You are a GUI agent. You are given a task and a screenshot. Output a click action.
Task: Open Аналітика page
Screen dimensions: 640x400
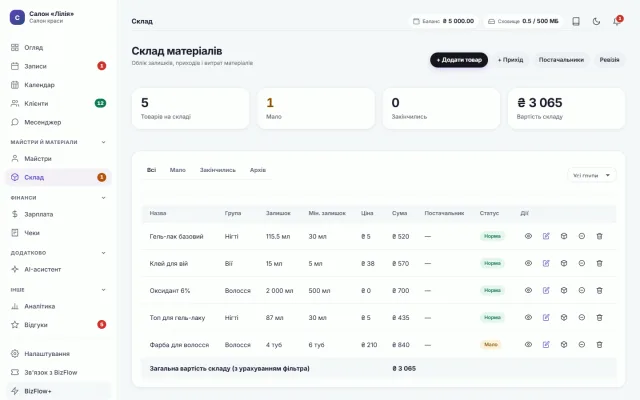click(x=58, y=306)
